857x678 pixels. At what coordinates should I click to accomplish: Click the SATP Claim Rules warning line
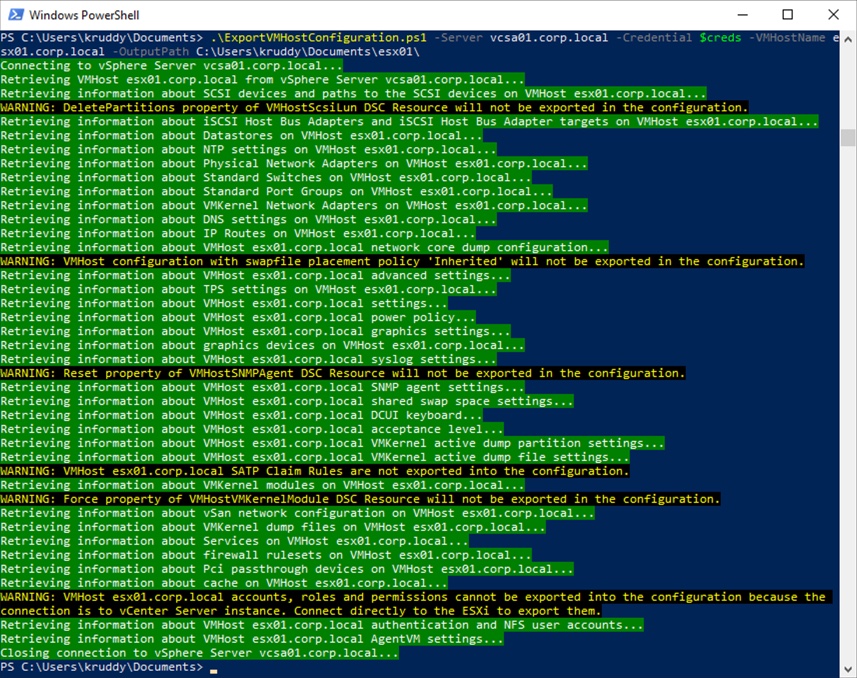[x=315, y=471]
